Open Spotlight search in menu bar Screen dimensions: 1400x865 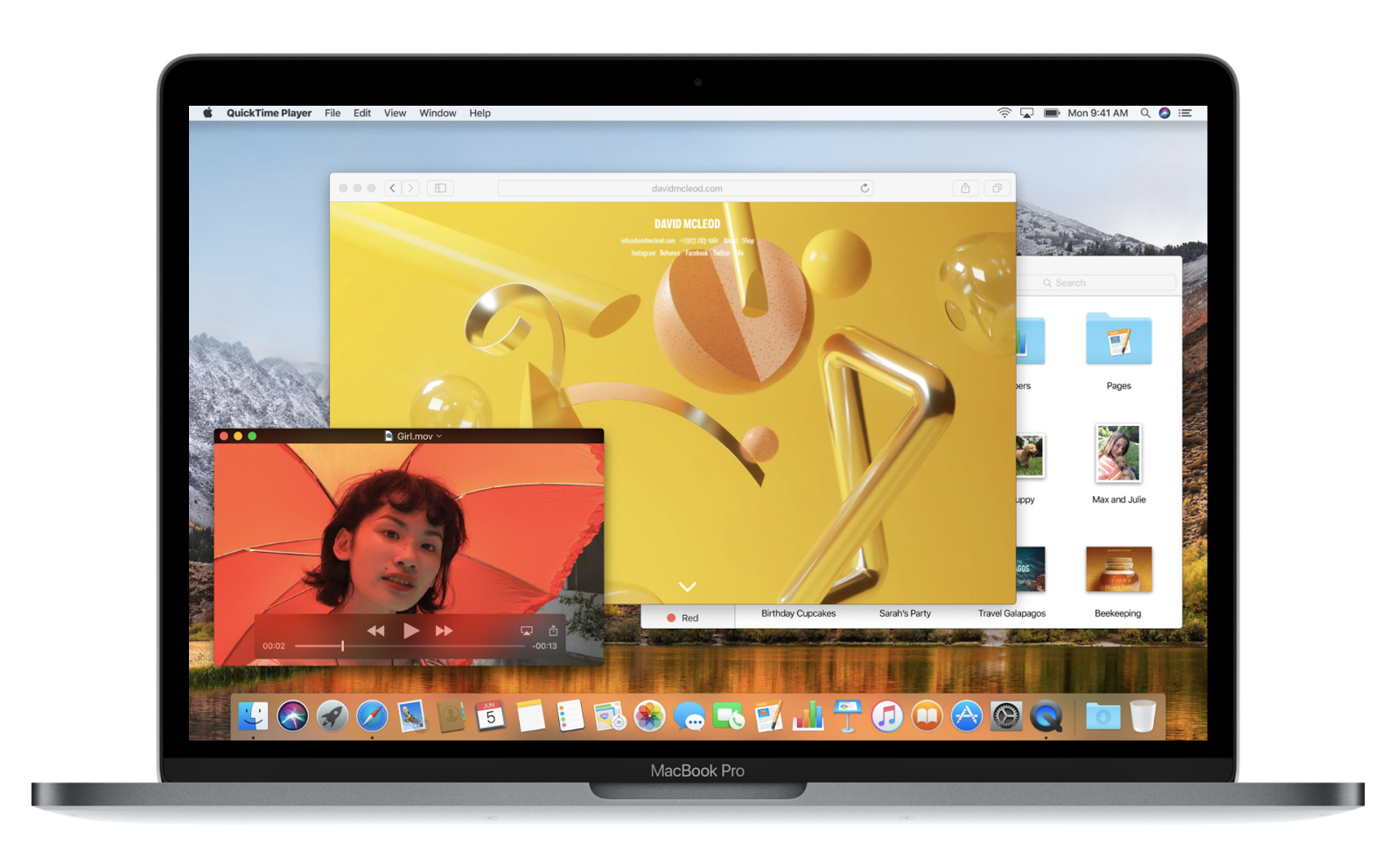coord(1144,113)
